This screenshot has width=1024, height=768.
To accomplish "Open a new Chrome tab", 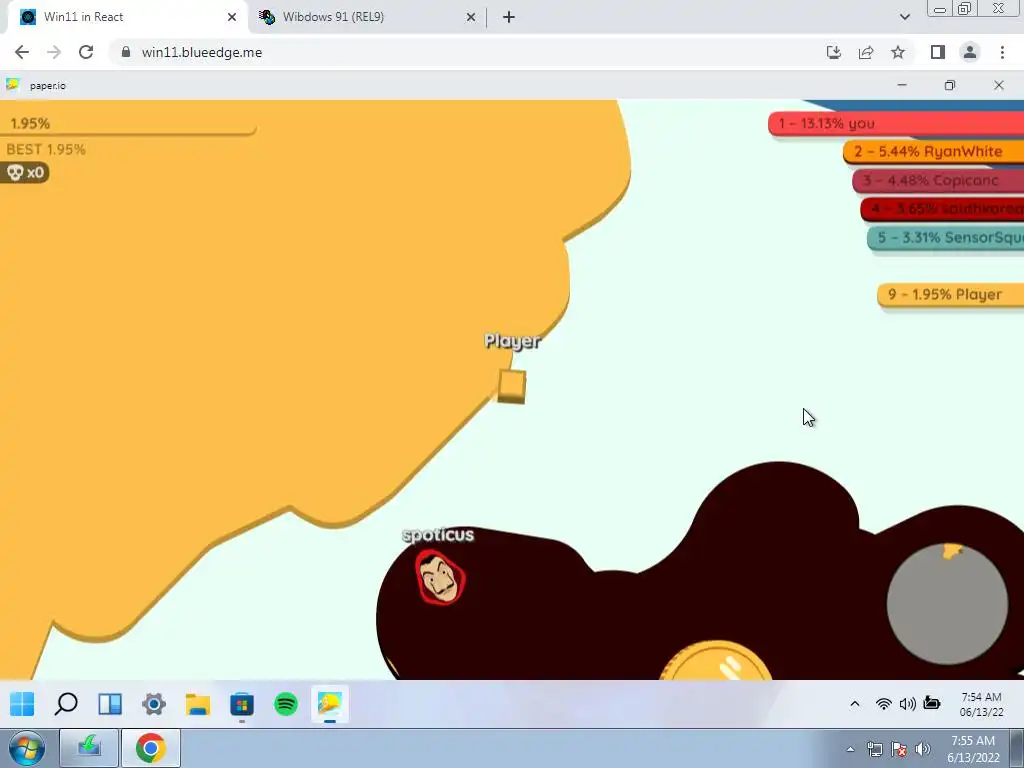I will coord(509,17).
